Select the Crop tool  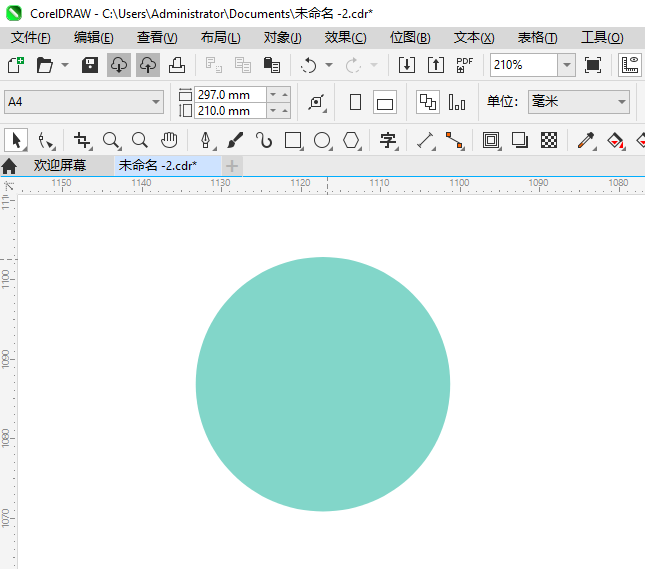82,140
